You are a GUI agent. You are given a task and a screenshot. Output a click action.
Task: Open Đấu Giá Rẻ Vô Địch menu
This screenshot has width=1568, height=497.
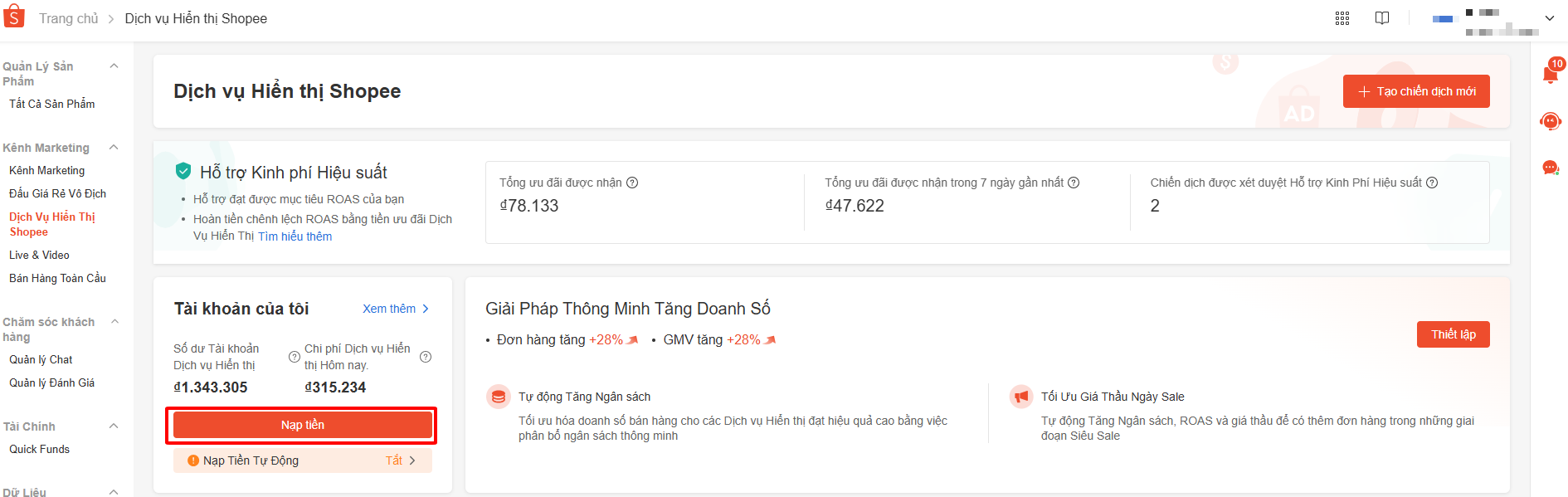pyautogui.click(x=57, y=193)
